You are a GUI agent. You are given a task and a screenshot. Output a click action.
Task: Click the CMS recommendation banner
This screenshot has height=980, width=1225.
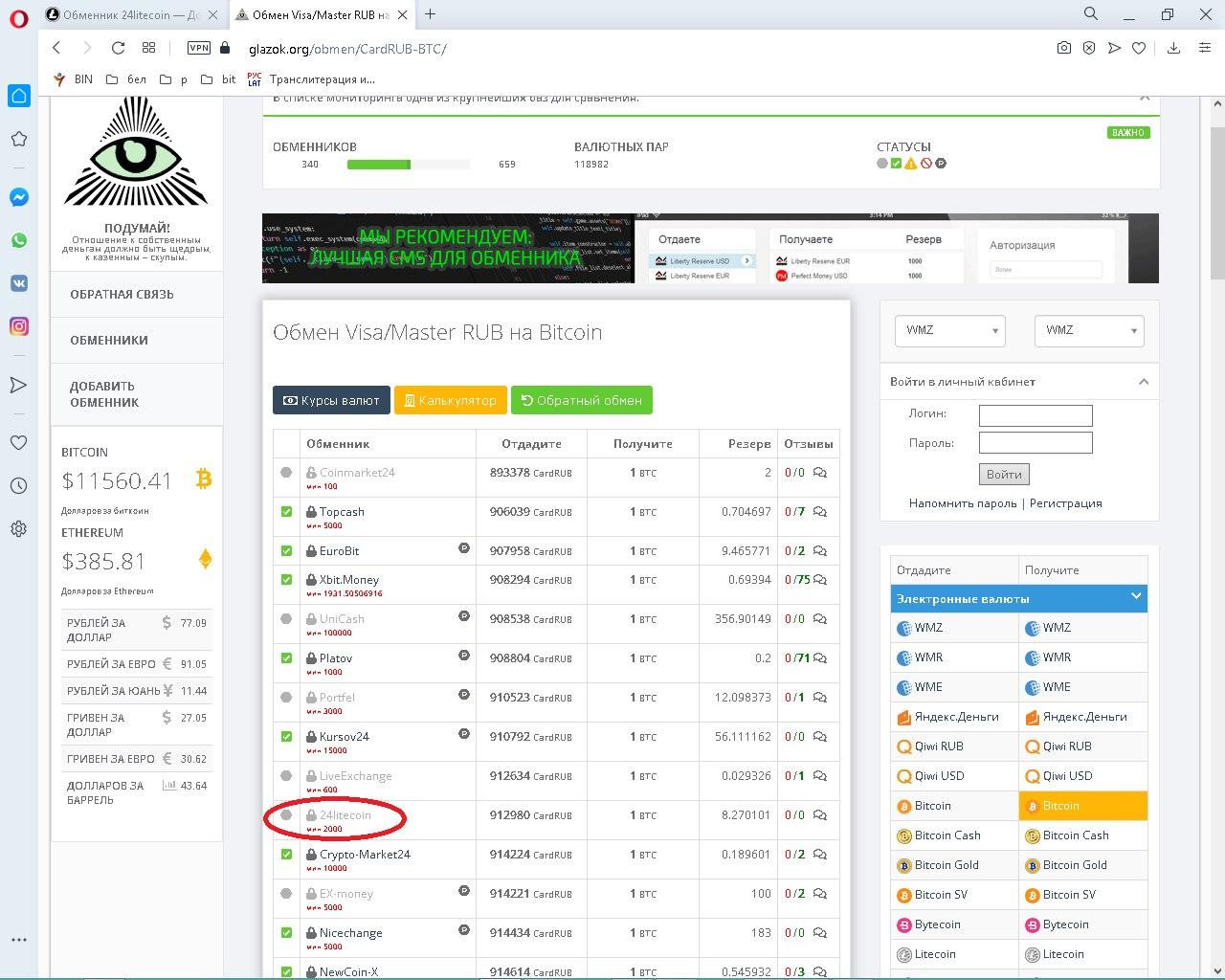coord(710,248)
